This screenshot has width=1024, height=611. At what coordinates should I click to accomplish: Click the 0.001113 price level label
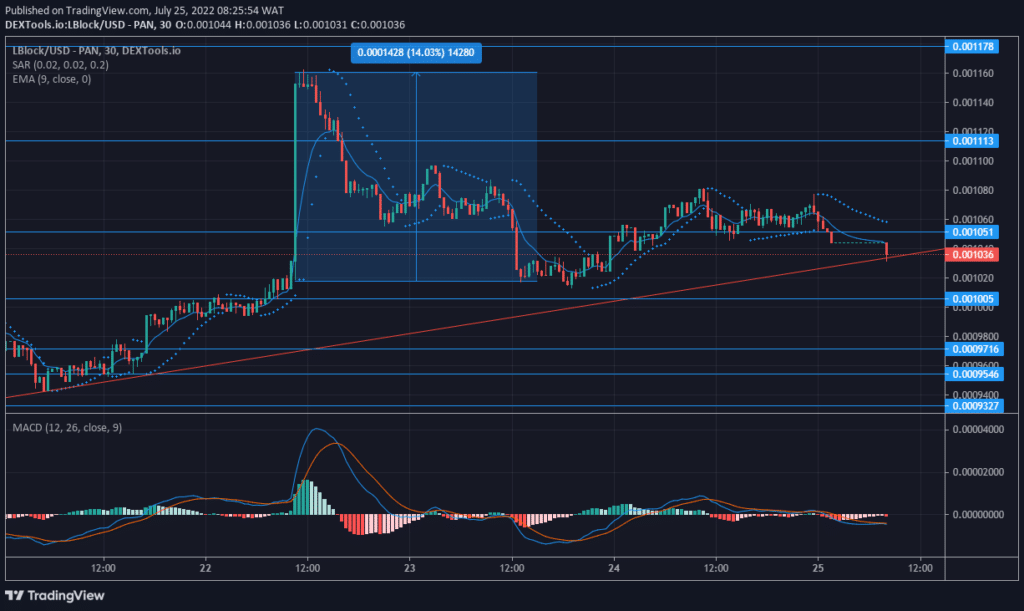coord(972,141)
